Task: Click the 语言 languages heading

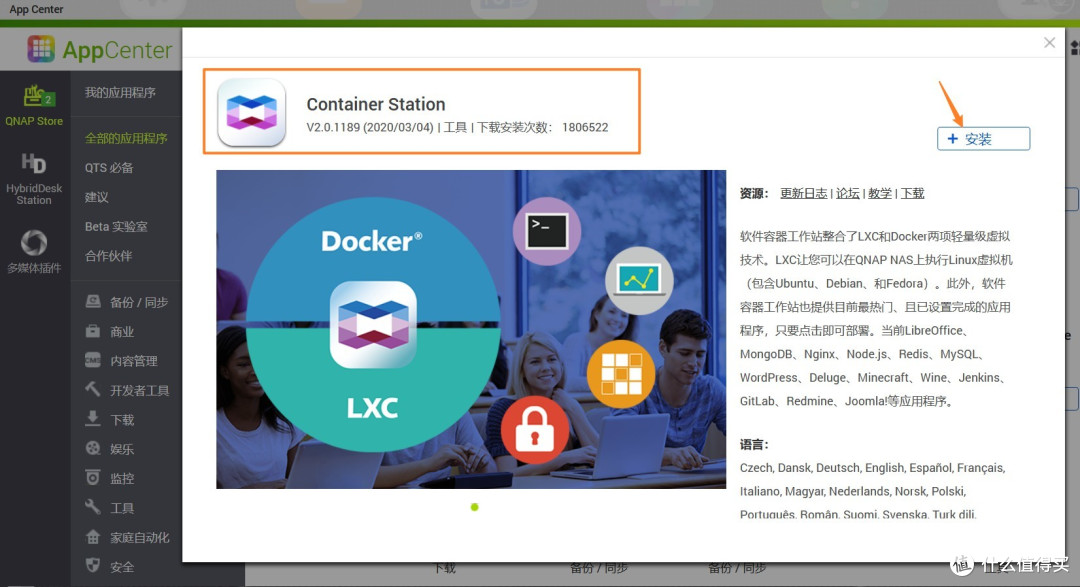Action: pos(754,444)
